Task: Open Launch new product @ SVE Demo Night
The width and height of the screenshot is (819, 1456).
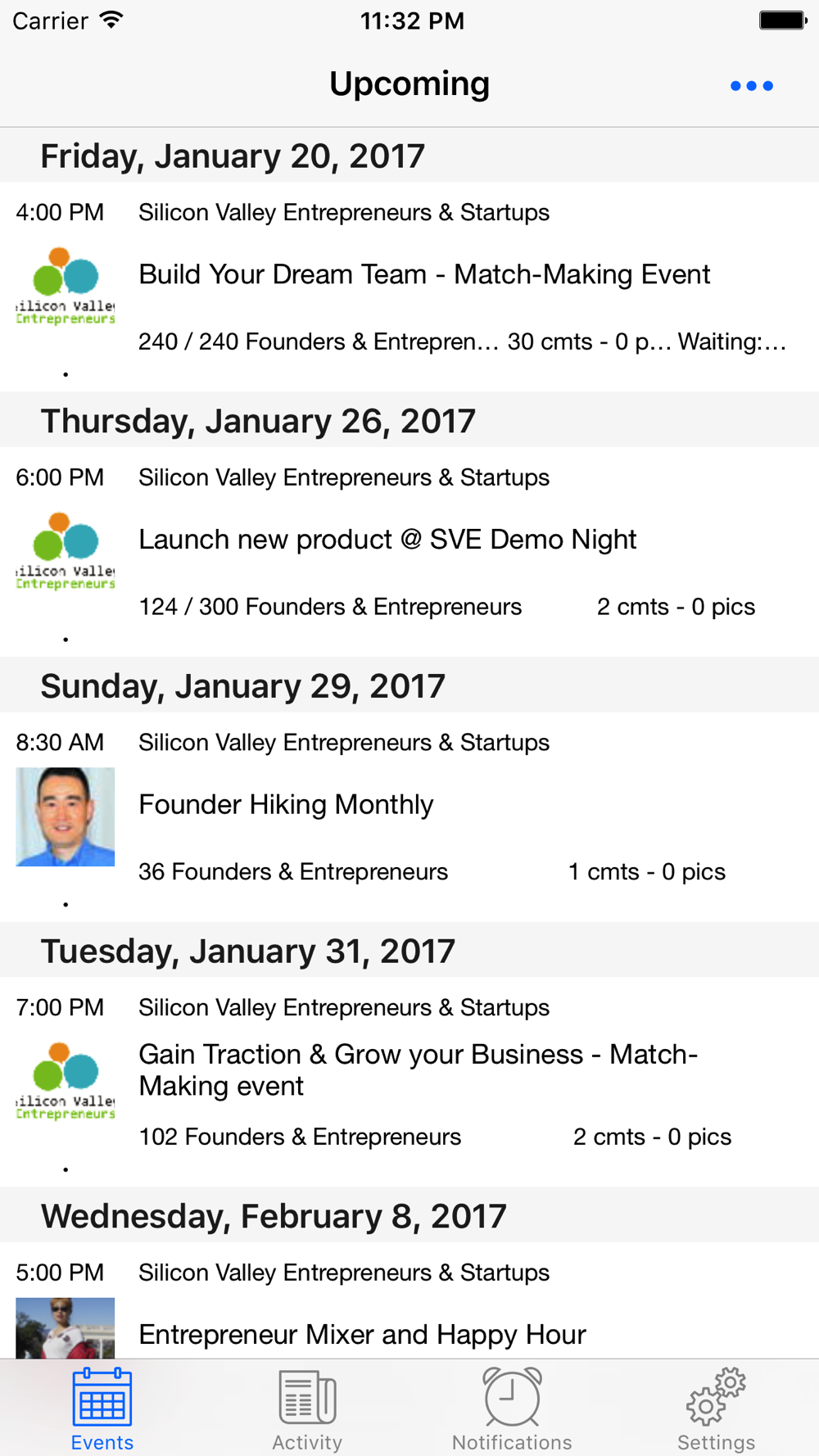Action: click(x=387, y=540)
